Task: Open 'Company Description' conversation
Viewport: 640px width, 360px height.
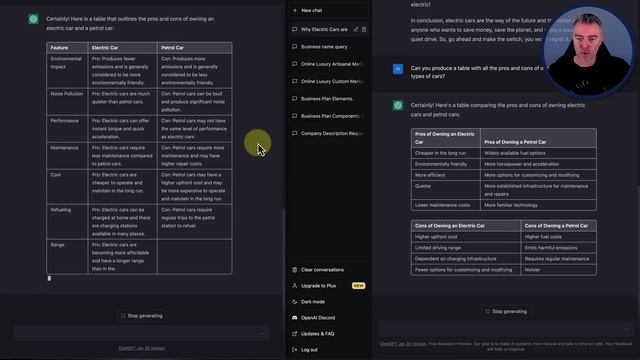Action: point(329,133)
